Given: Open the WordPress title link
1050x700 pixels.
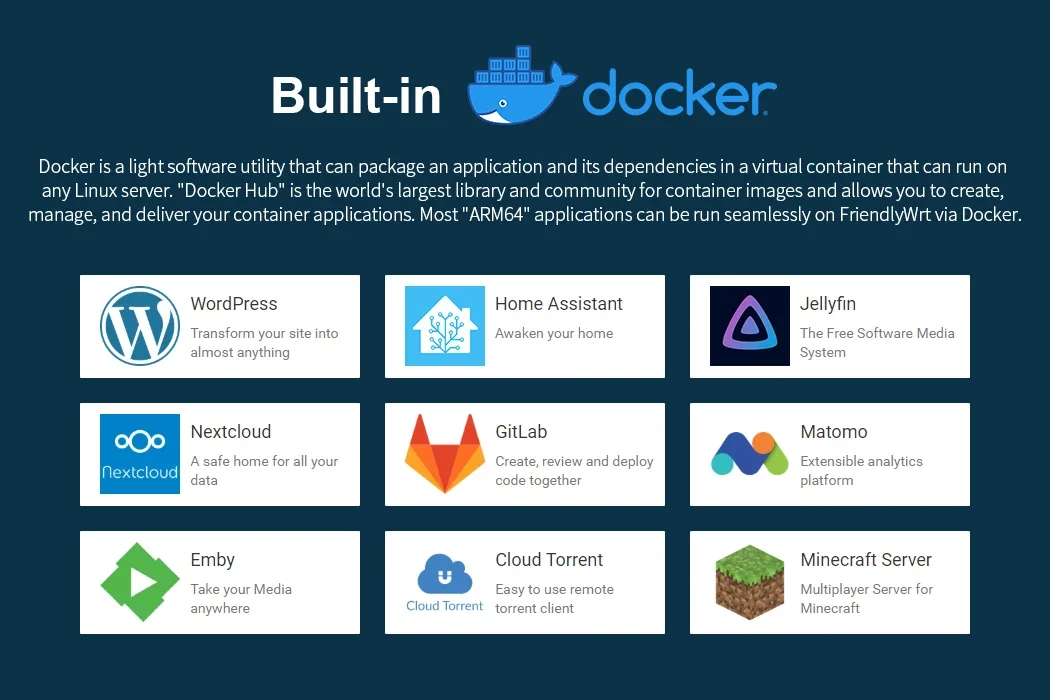Looking at the screenshot, I should click(234, 304).
